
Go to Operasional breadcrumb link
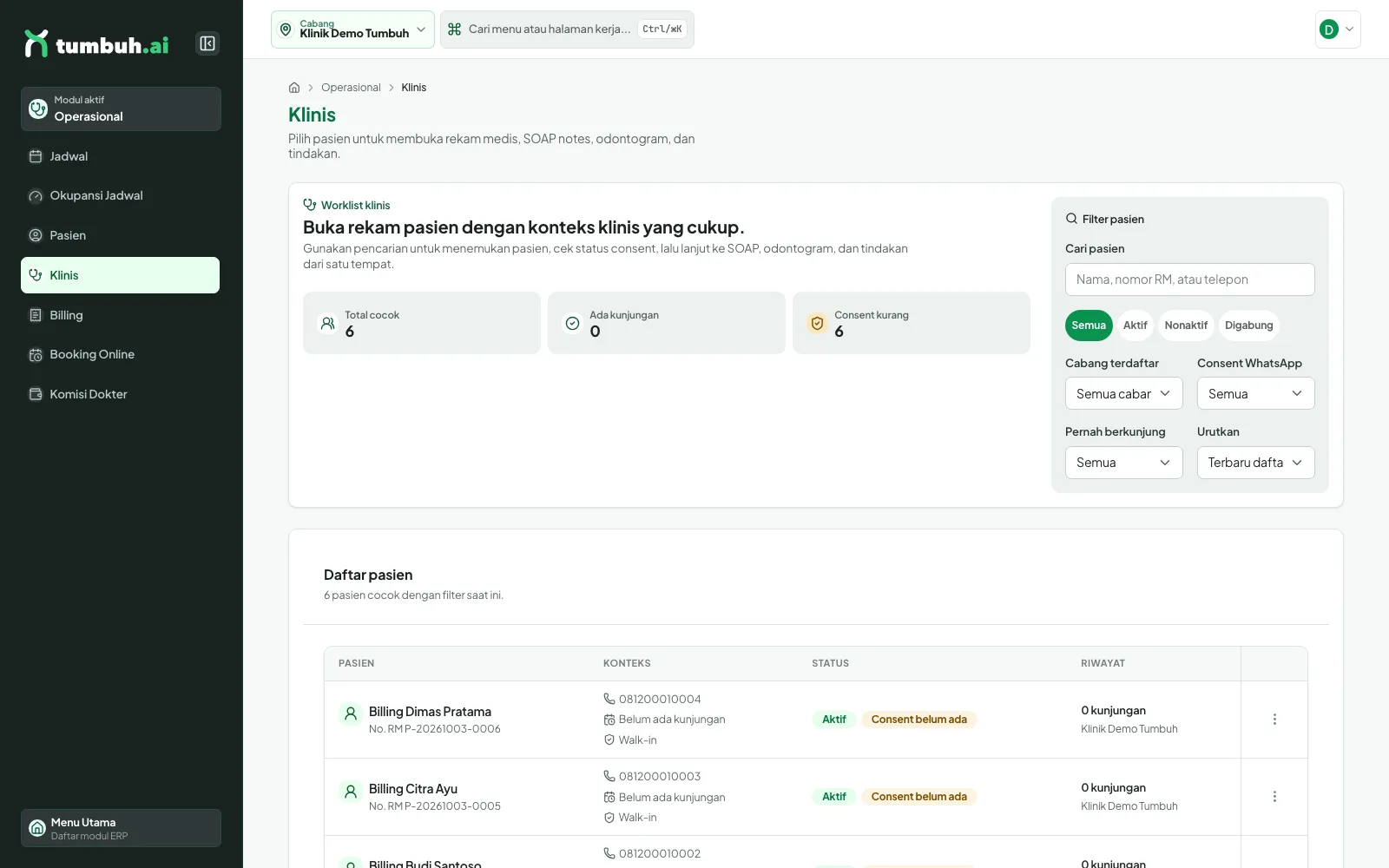tap(351, 88)
